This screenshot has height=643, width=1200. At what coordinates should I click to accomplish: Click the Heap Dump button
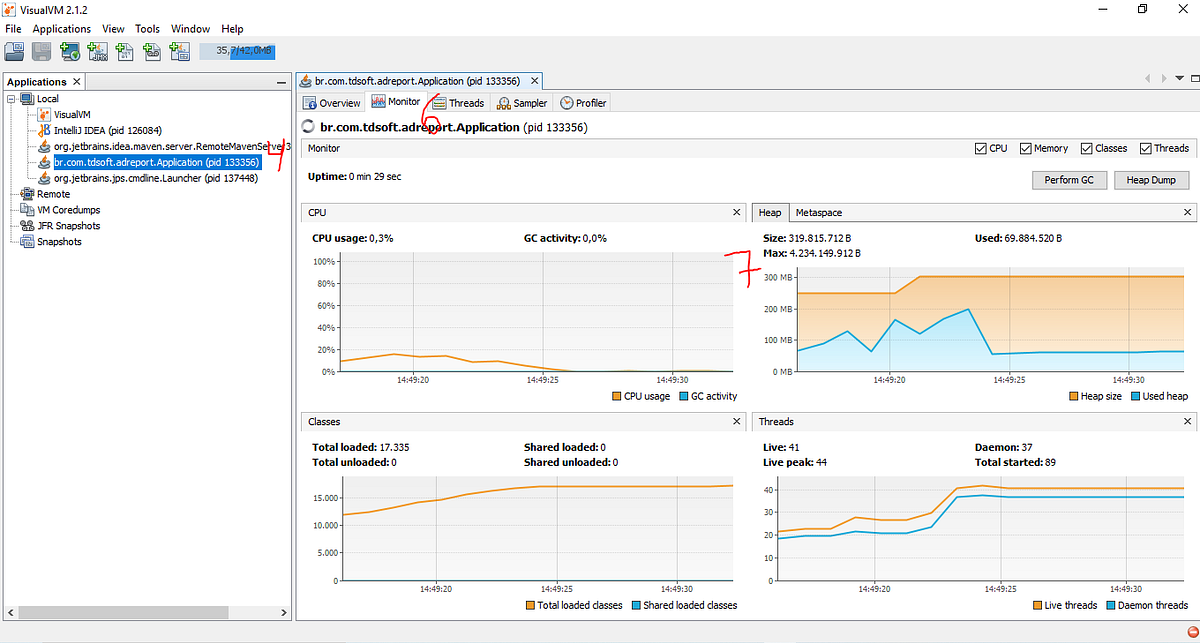tap(1151, 180)
